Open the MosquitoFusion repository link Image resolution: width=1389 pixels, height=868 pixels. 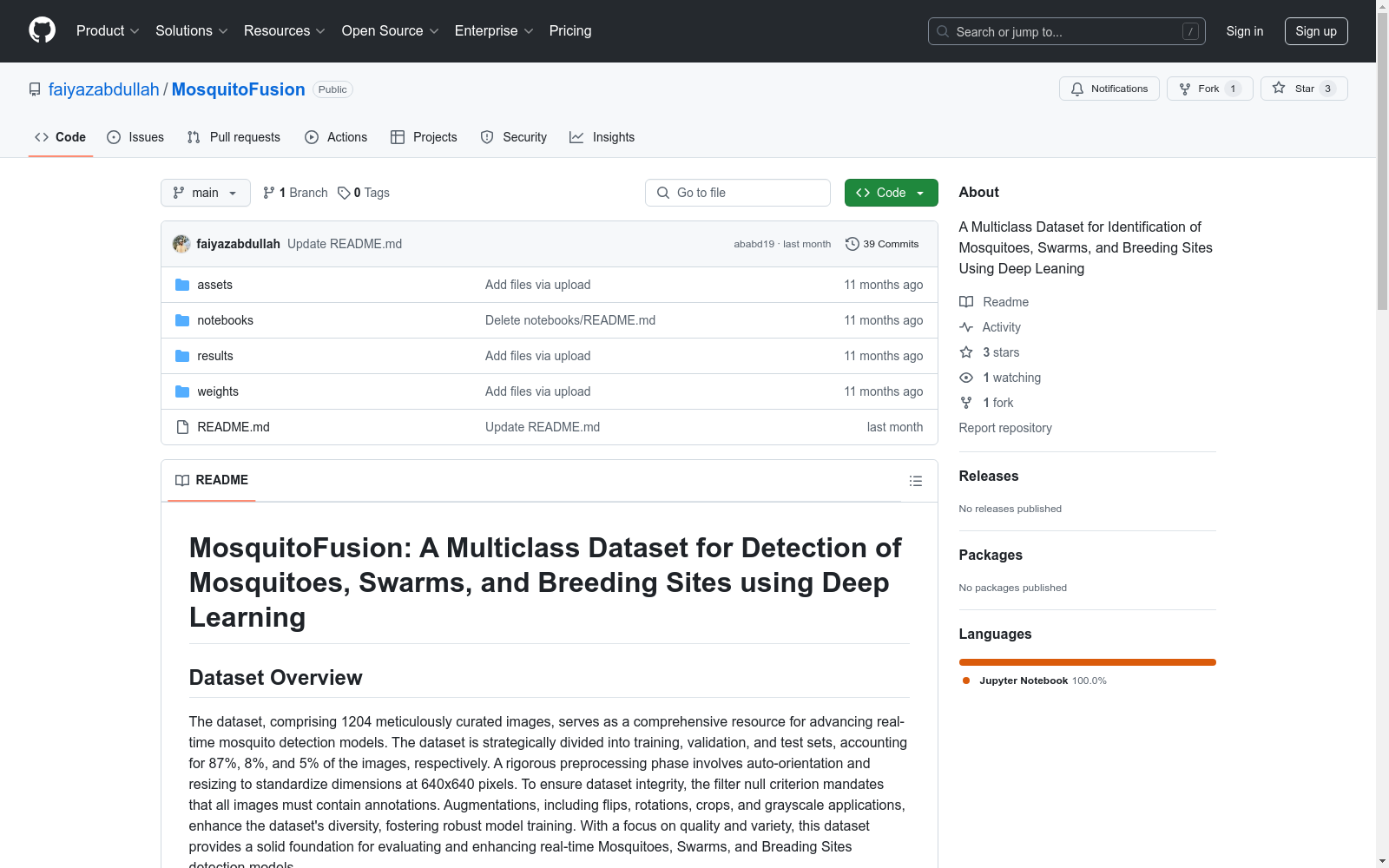tap(239, 89)
